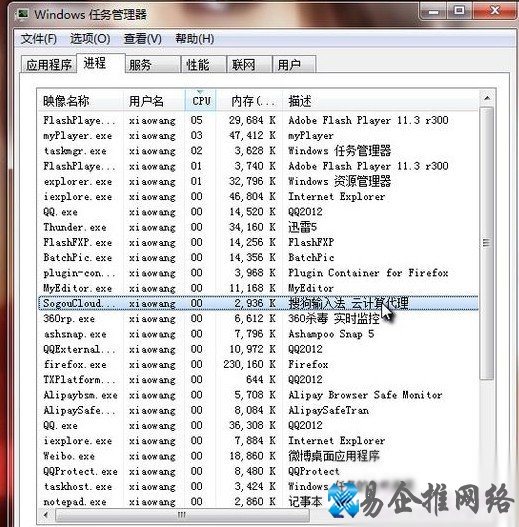Select the plugin-con... process row

pyautogui.click(x=258, y=273)
